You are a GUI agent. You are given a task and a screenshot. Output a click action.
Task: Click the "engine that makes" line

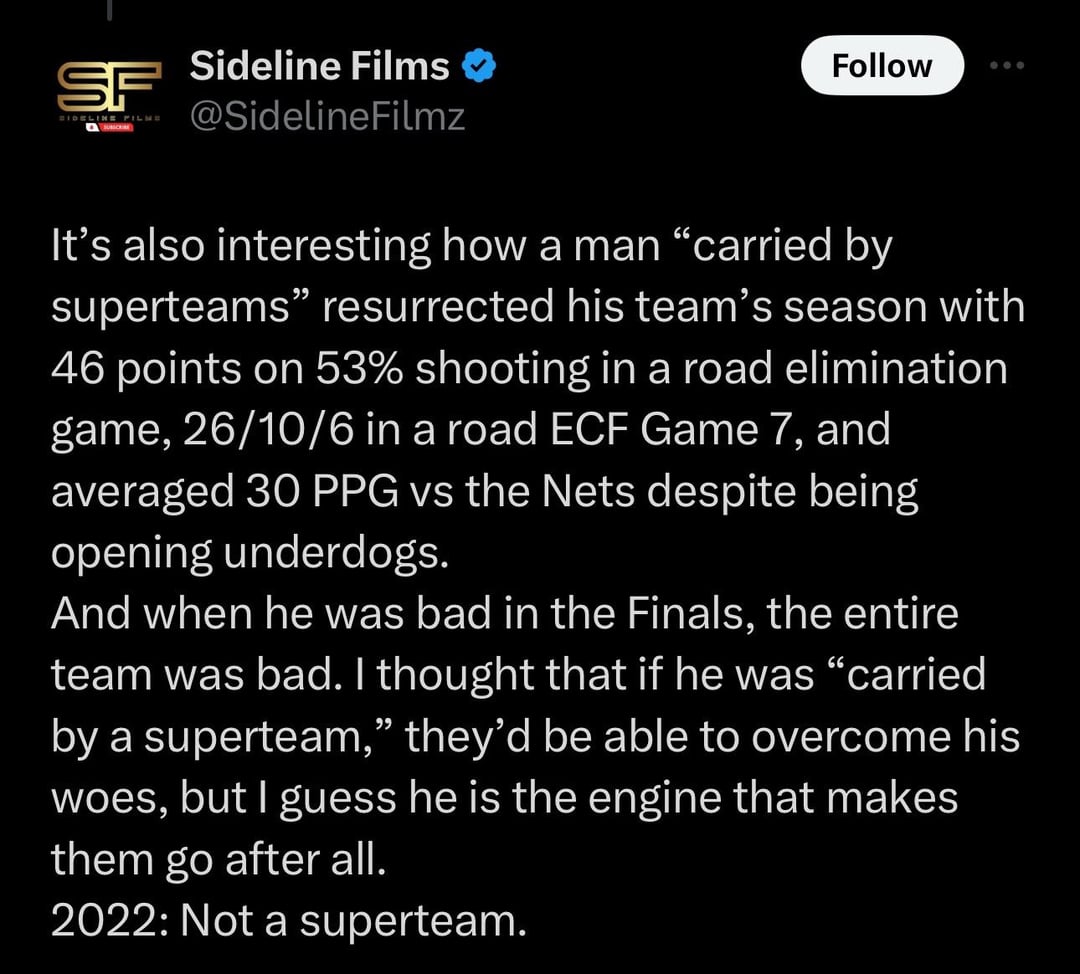pos(504,797)
